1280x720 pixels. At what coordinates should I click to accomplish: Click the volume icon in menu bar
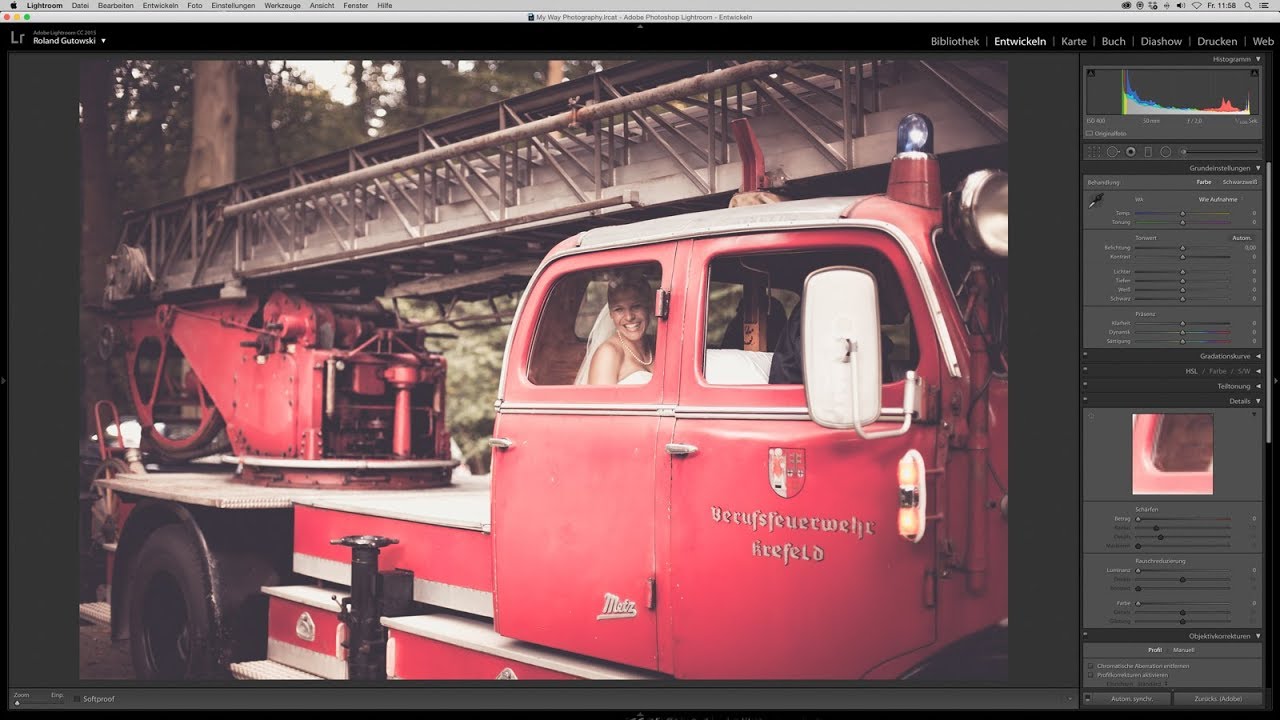(1180, 6)
